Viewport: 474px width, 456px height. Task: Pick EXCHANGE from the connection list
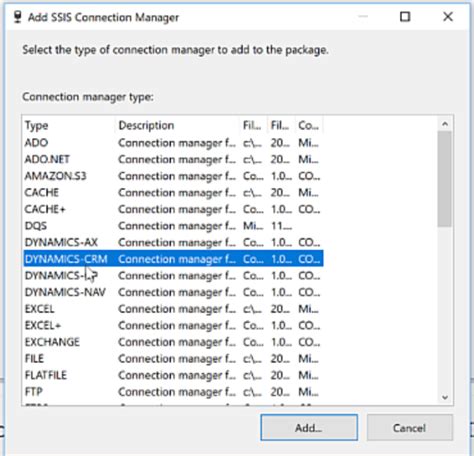pos(173,342)
